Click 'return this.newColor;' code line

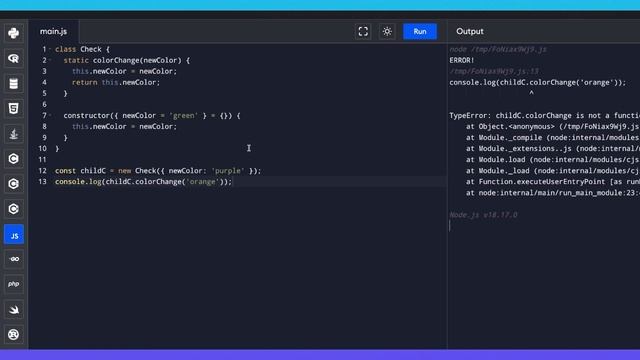[x=116, y=82]
